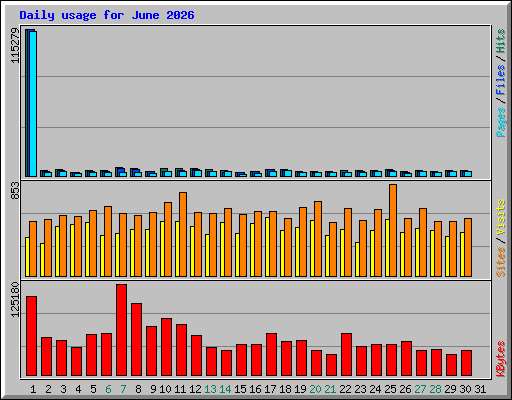Screen dimensions: 512x400
Task: Click green day label 27 on the x-axis
Action: click(x=420, y=389)
